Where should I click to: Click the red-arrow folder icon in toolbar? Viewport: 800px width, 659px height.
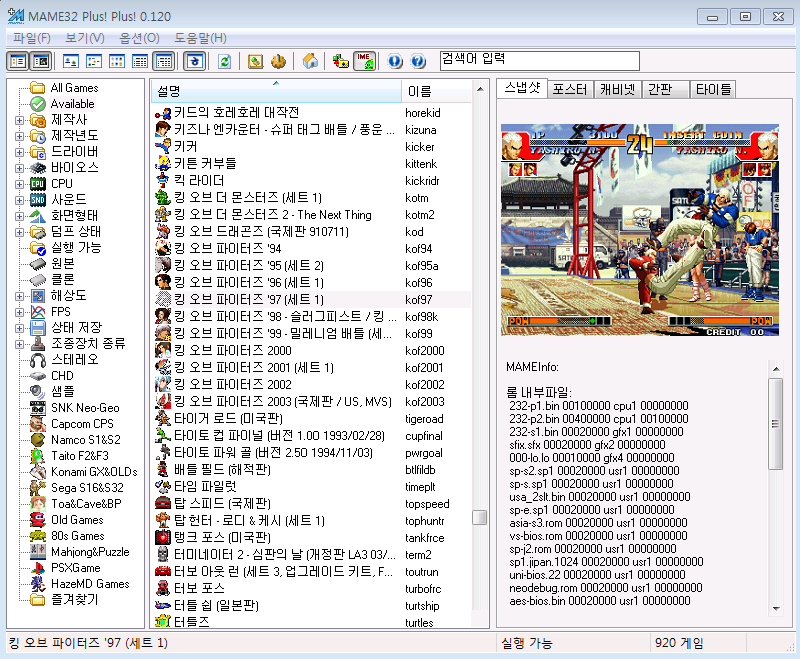pos(340,62)
